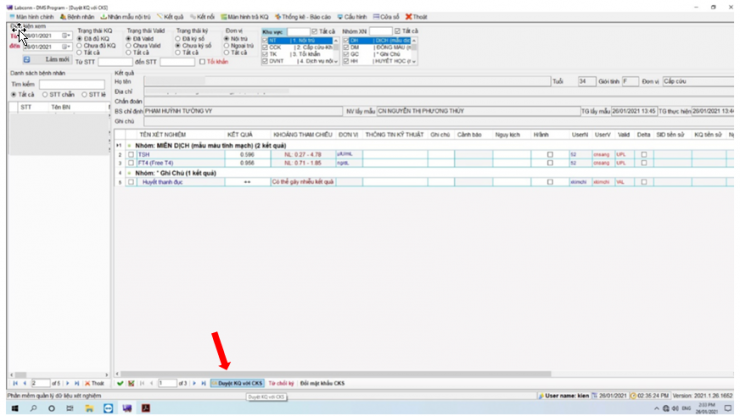
Task: Open the start date dropdown calendar
Action: point(67,36)
